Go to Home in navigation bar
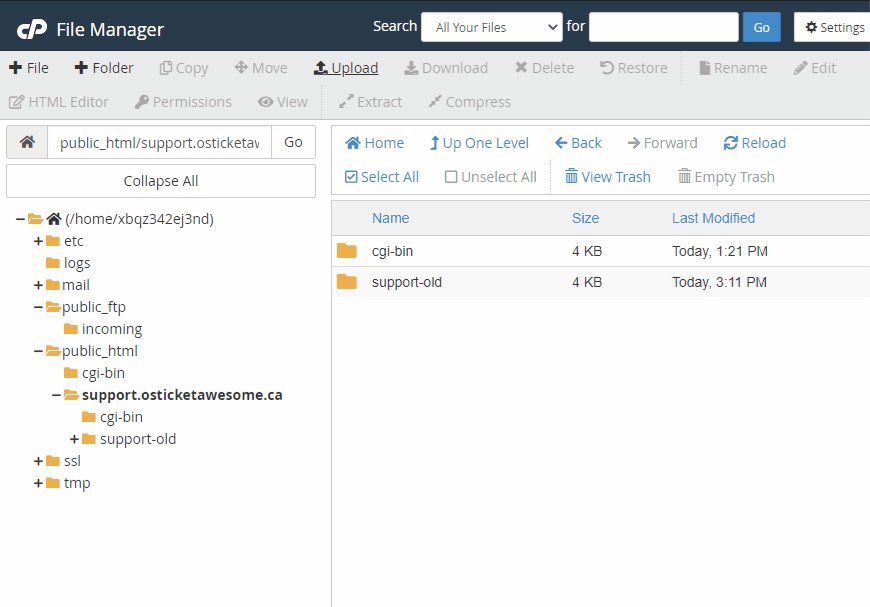 pos(375,143)
